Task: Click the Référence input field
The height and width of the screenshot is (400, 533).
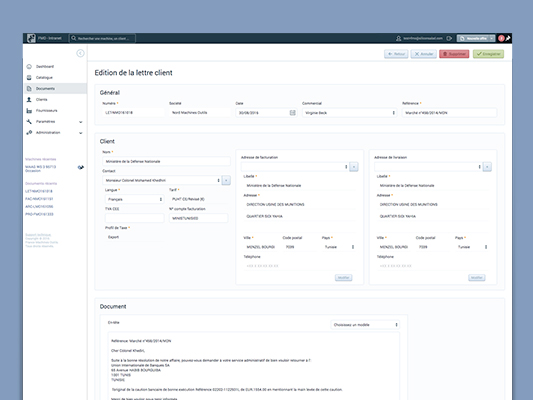Action: pyautogui.click(x=449, y=112)
